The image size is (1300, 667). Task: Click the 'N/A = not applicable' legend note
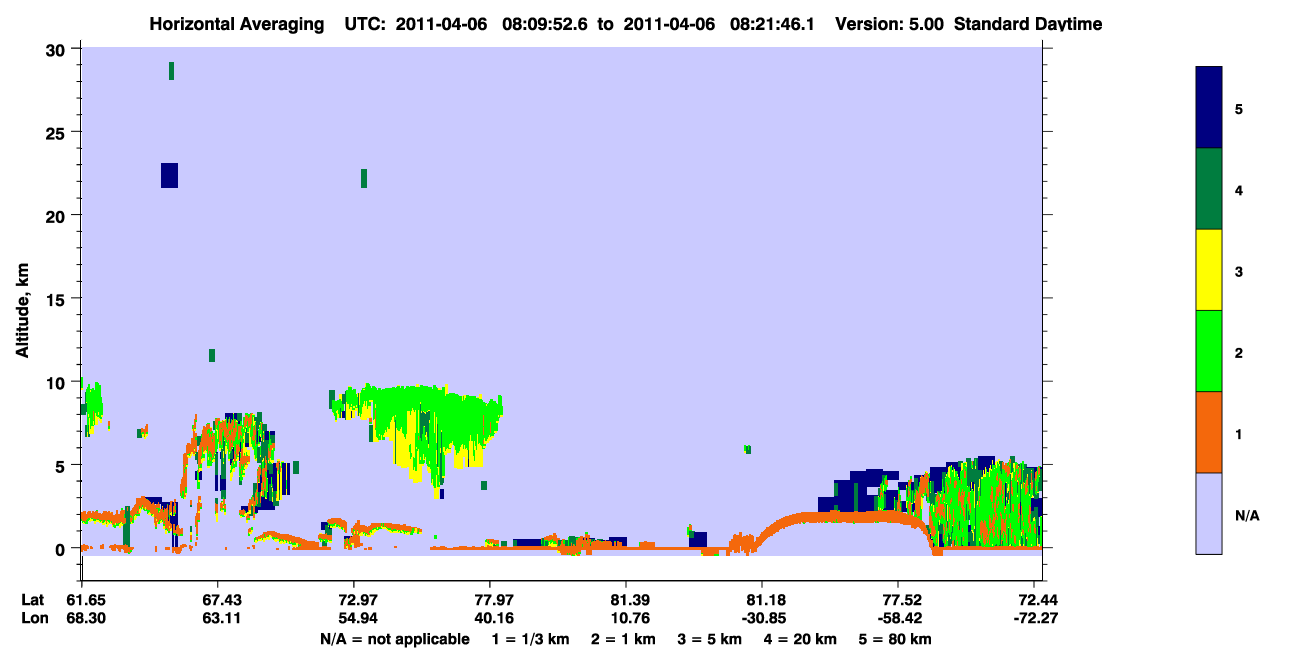(x=394, y=639)
